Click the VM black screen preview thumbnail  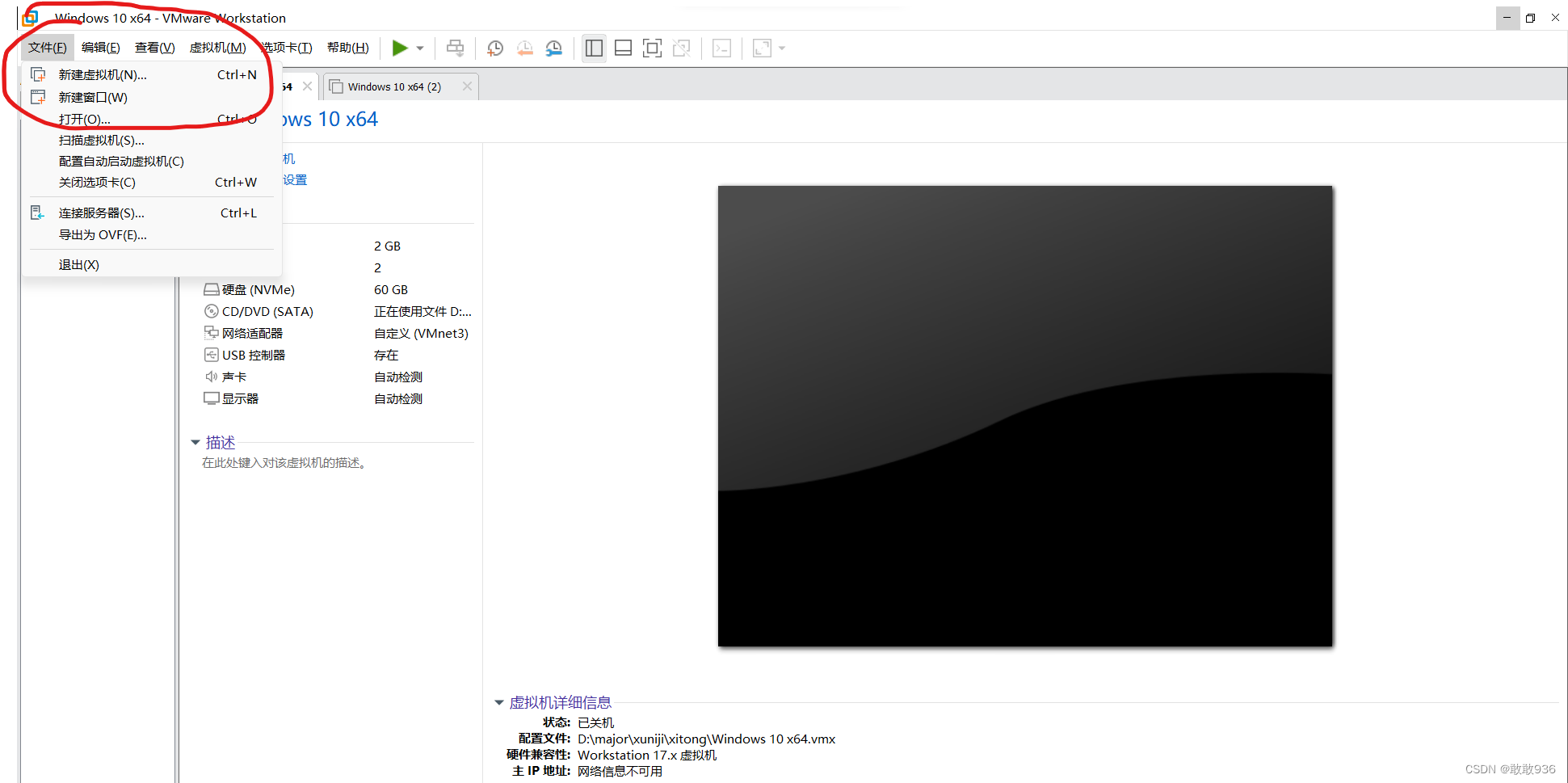point(1025,416)
